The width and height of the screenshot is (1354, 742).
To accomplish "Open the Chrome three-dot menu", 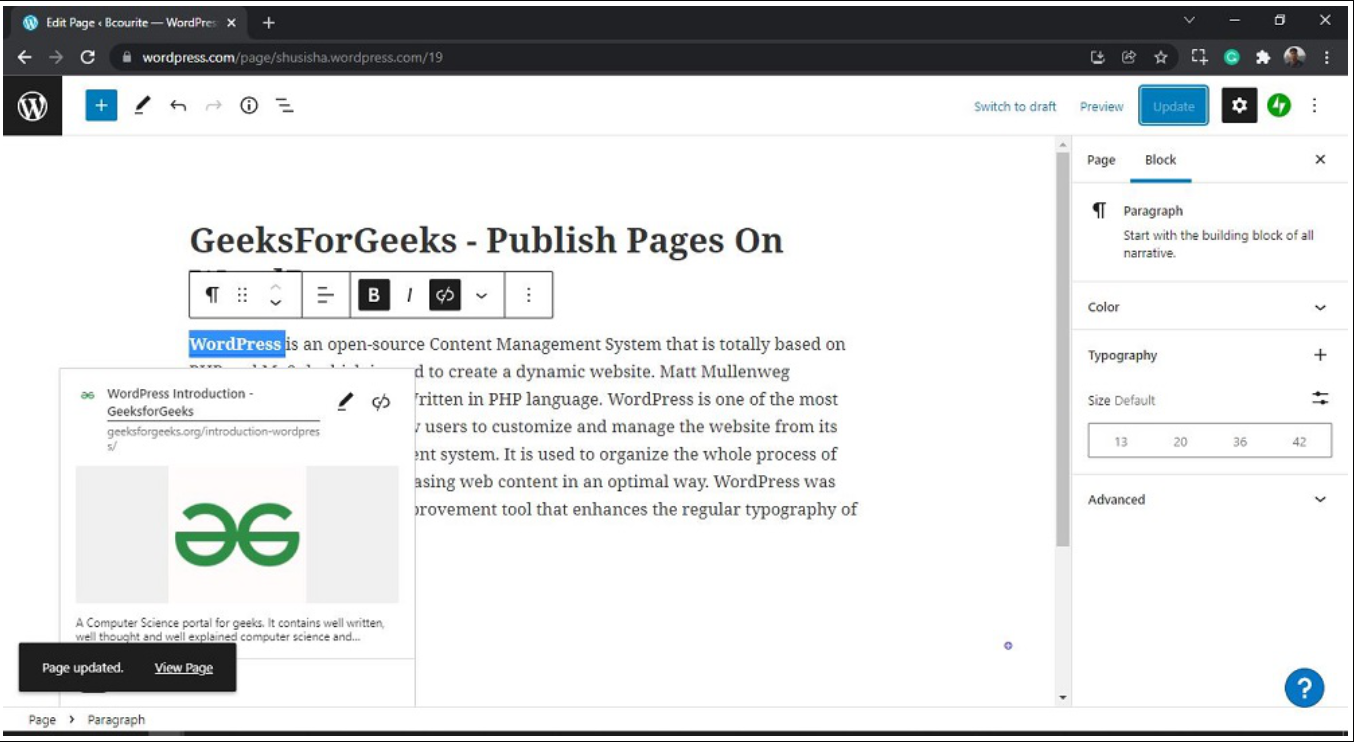I will [1327, 57].
